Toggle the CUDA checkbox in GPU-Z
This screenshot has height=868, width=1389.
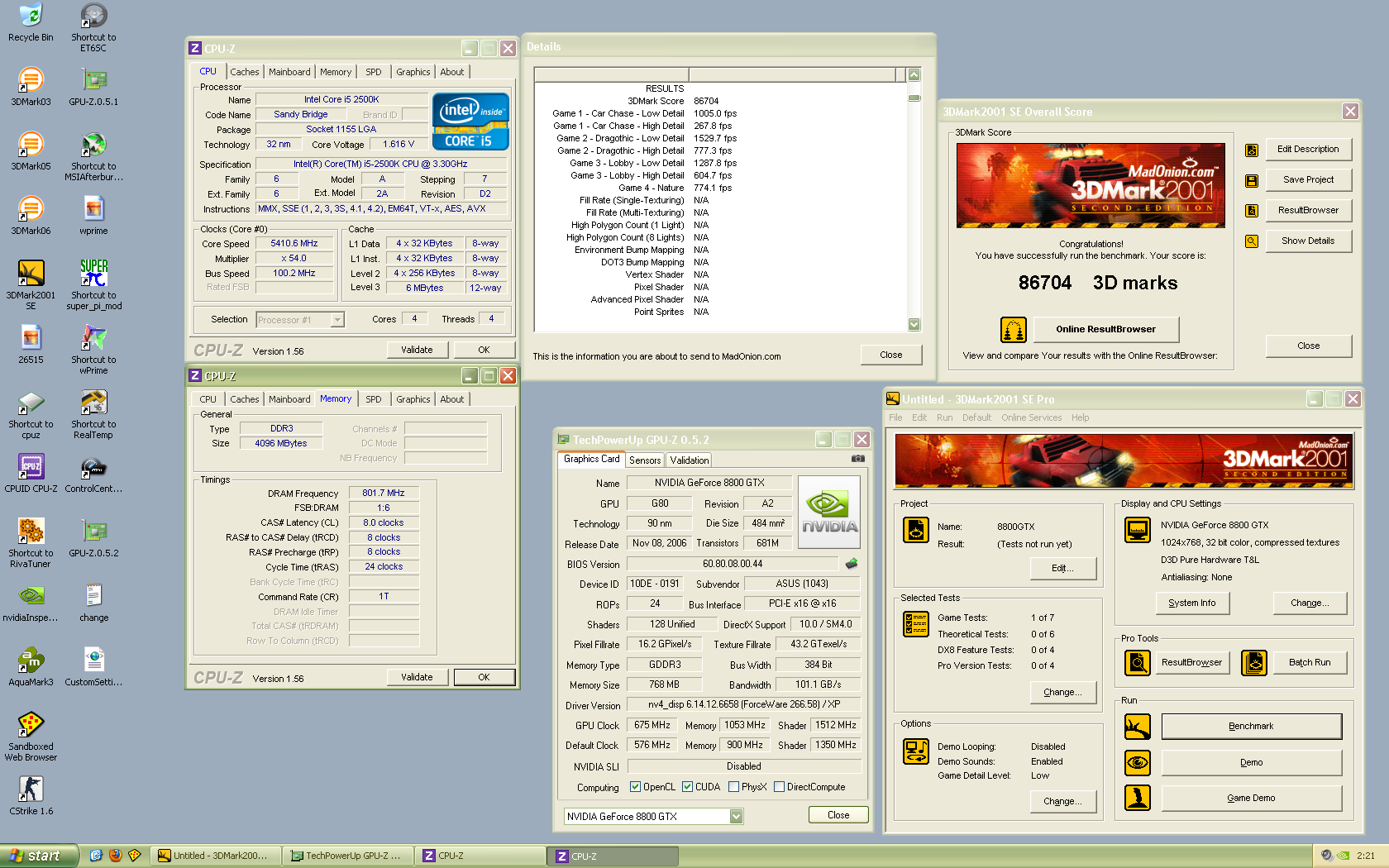pos(687,787)
